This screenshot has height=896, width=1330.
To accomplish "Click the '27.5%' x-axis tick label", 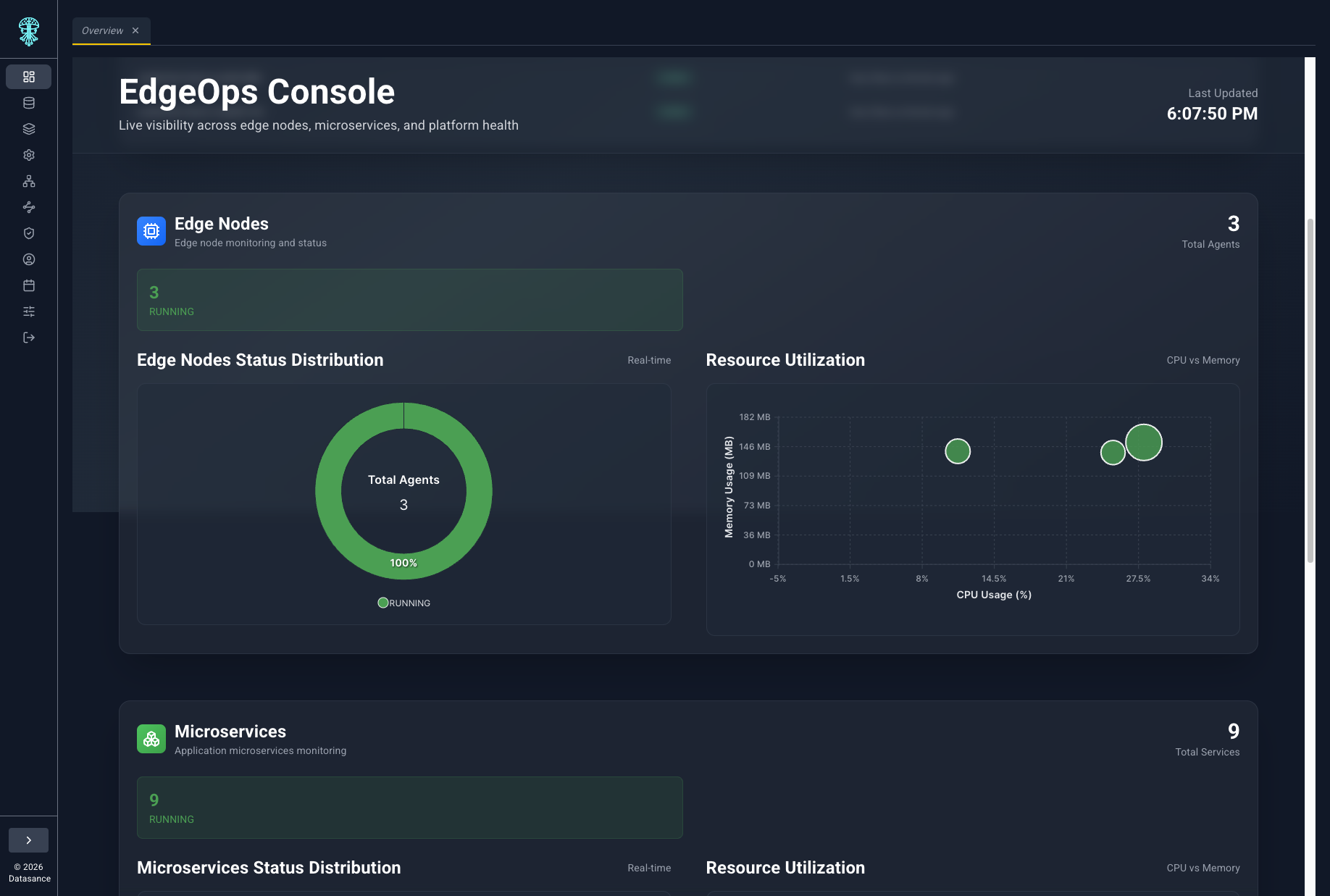I will tap(1138, 579).
